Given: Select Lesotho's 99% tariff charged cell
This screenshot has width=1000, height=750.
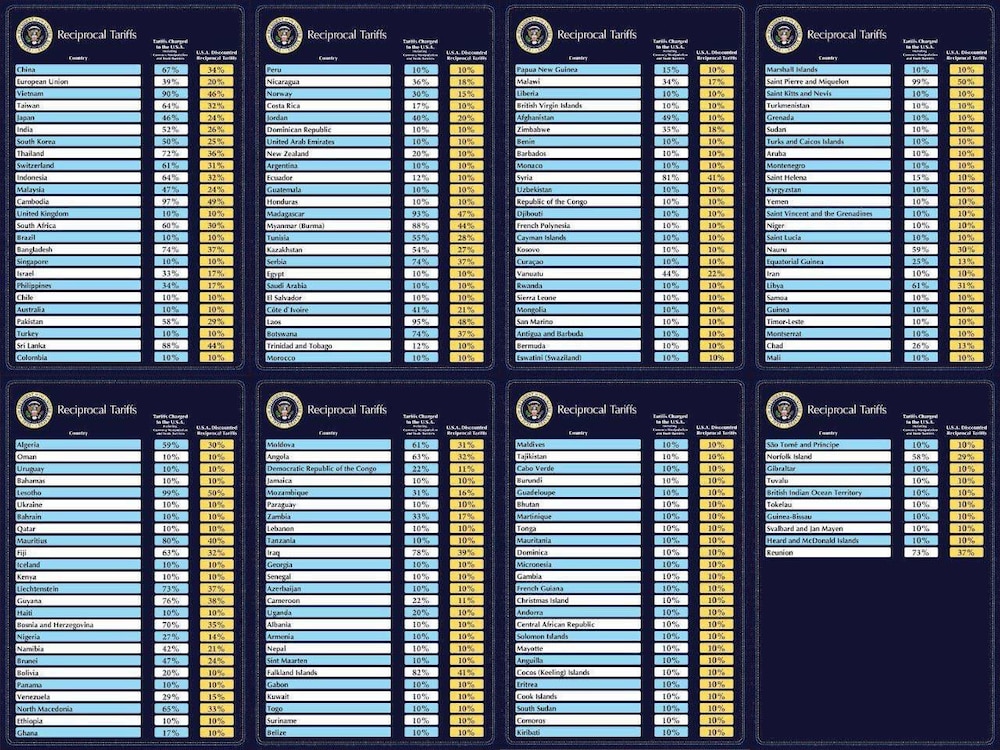Looking at the screenshot, I should point(170,492).
